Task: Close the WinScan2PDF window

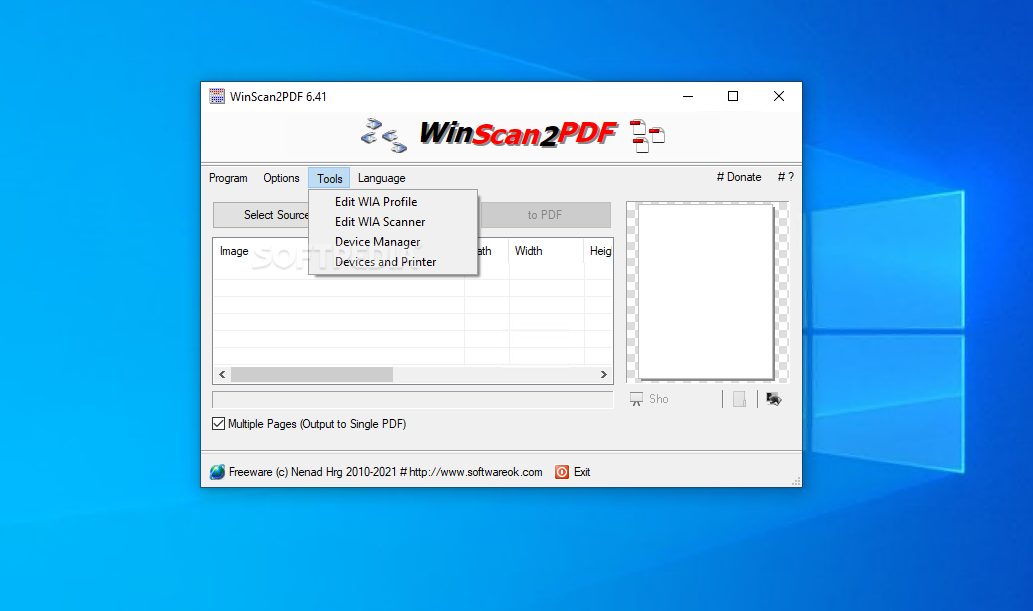Action: 779,96
